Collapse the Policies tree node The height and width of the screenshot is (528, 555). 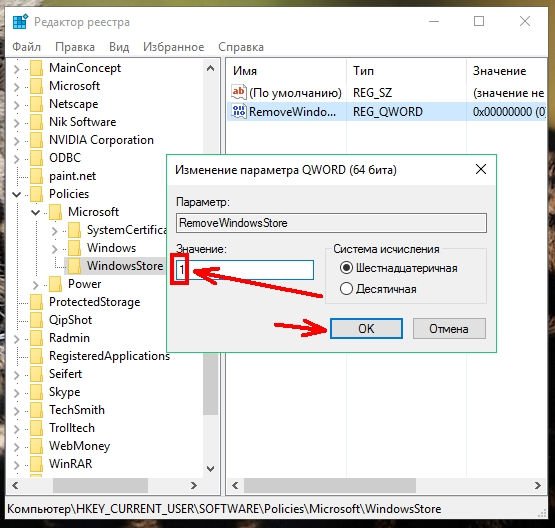pyautogui.click(x=17, y=194)
